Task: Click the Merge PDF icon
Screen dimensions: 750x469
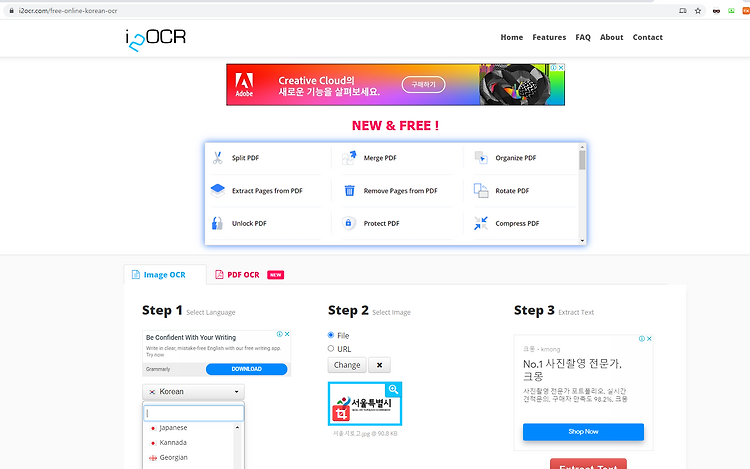Action: 349,158
